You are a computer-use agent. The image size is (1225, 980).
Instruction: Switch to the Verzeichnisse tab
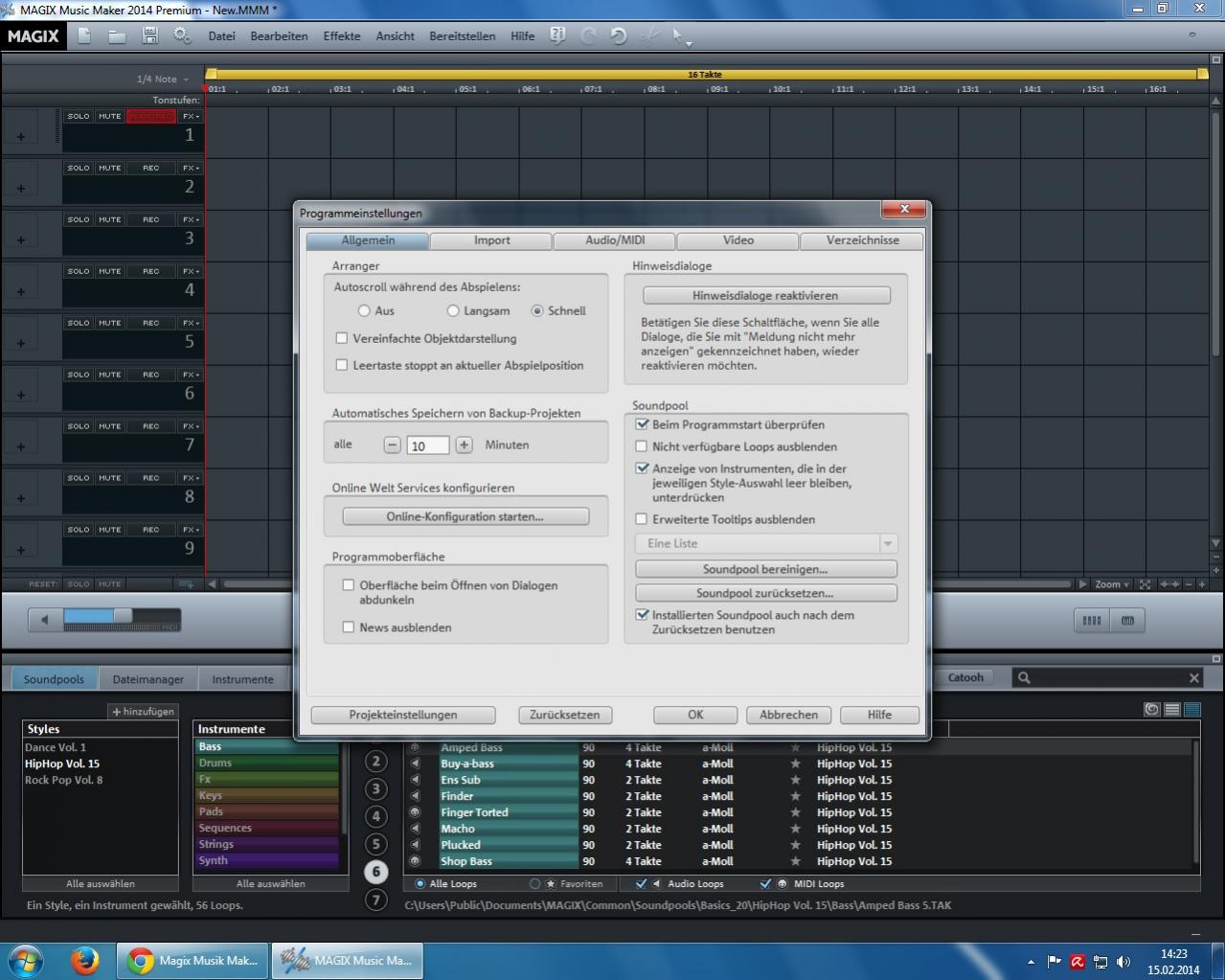pos(862,240)
